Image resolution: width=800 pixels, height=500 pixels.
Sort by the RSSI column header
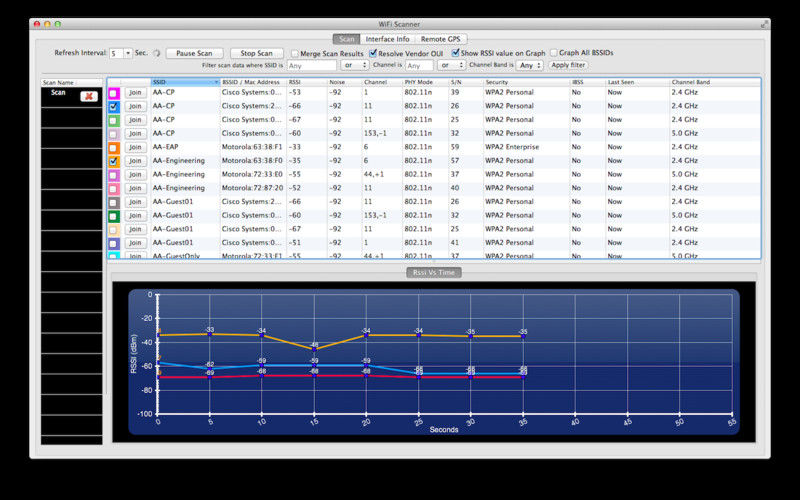pyautogui.click(x=307, y=82)
